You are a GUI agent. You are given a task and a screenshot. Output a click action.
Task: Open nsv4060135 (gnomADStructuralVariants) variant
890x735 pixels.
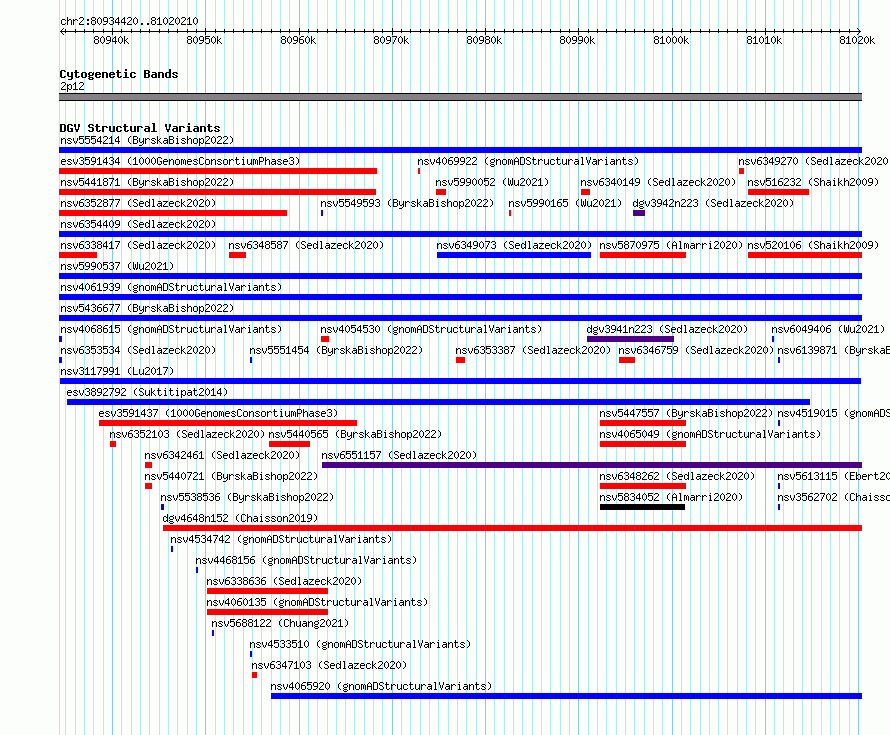[317, 602]
